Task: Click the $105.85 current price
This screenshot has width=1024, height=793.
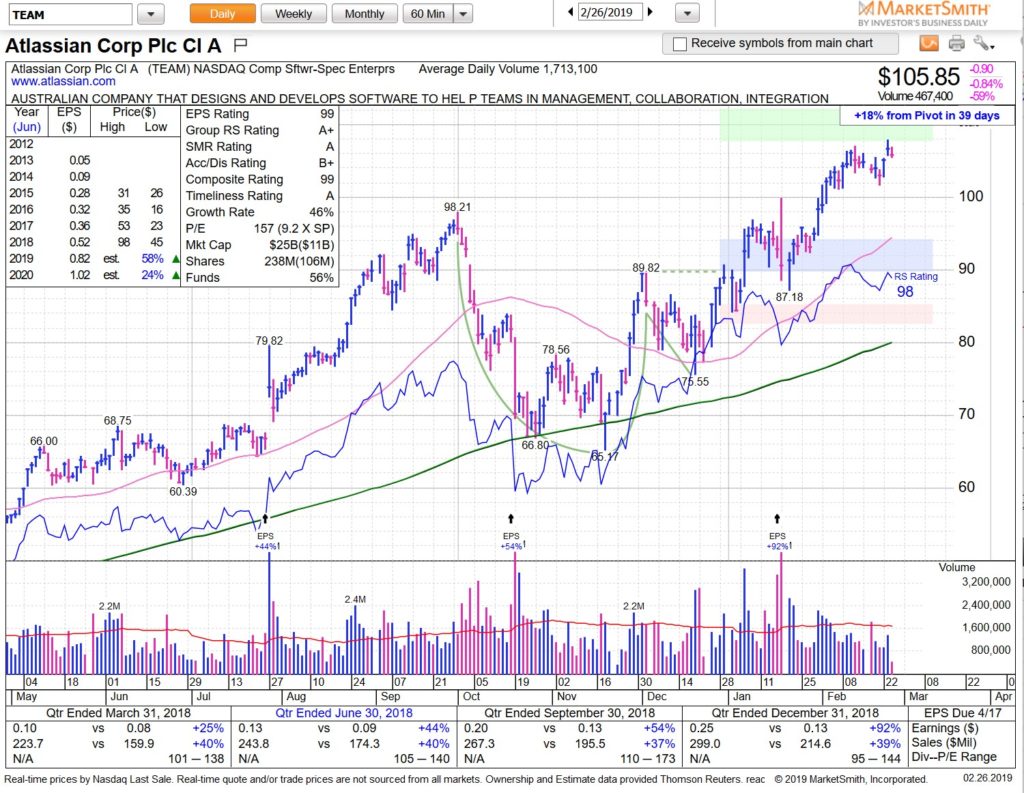Action: (918, 77)
